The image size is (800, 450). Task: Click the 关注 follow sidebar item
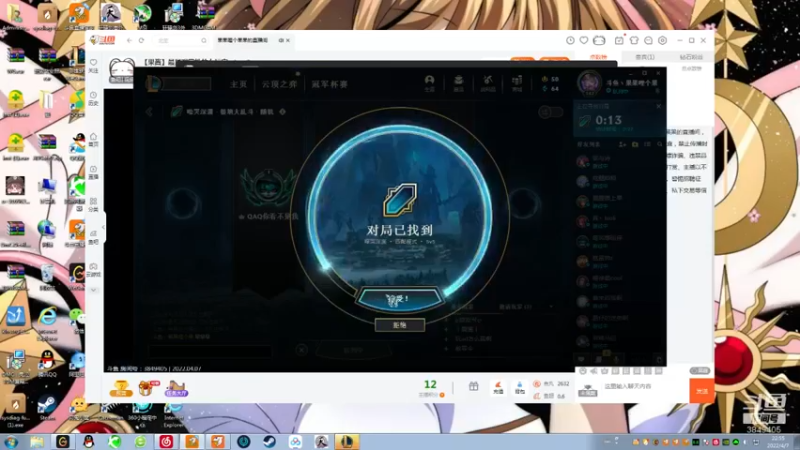[93, 66]
